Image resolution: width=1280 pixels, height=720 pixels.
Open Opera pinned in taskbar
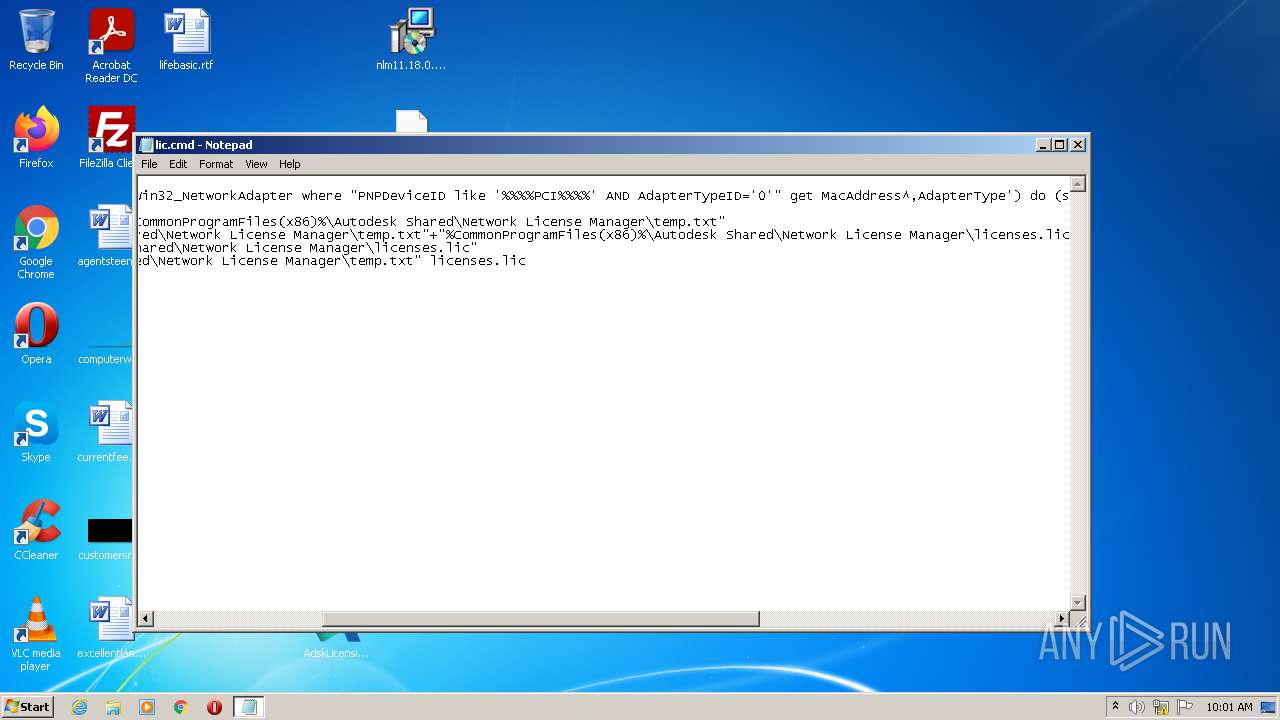[x=214, y=707]
